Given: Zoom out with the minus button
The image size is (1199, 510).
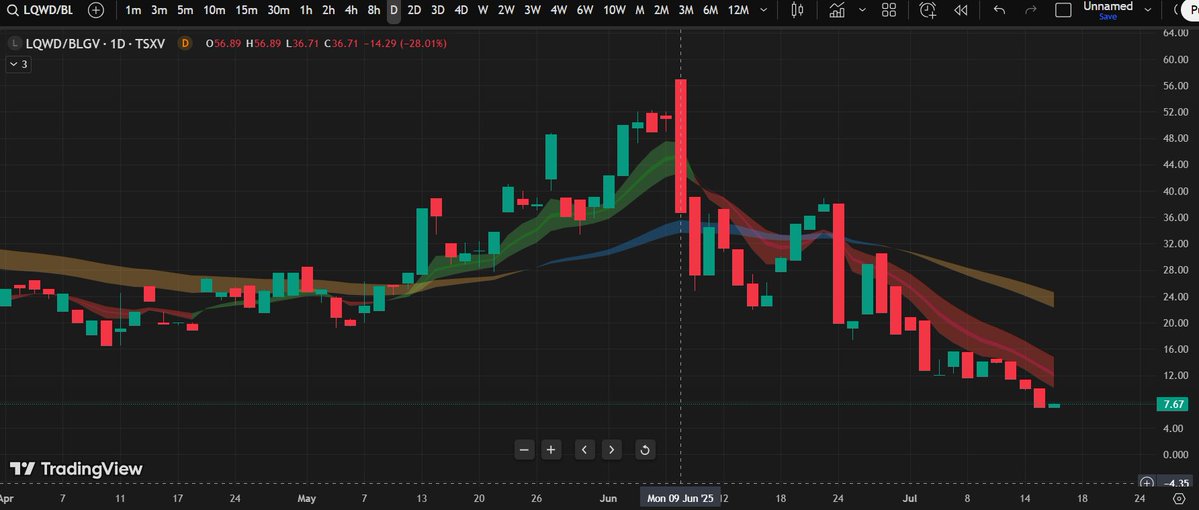Looking at the screenshot, I should click(x=524, y=450).
